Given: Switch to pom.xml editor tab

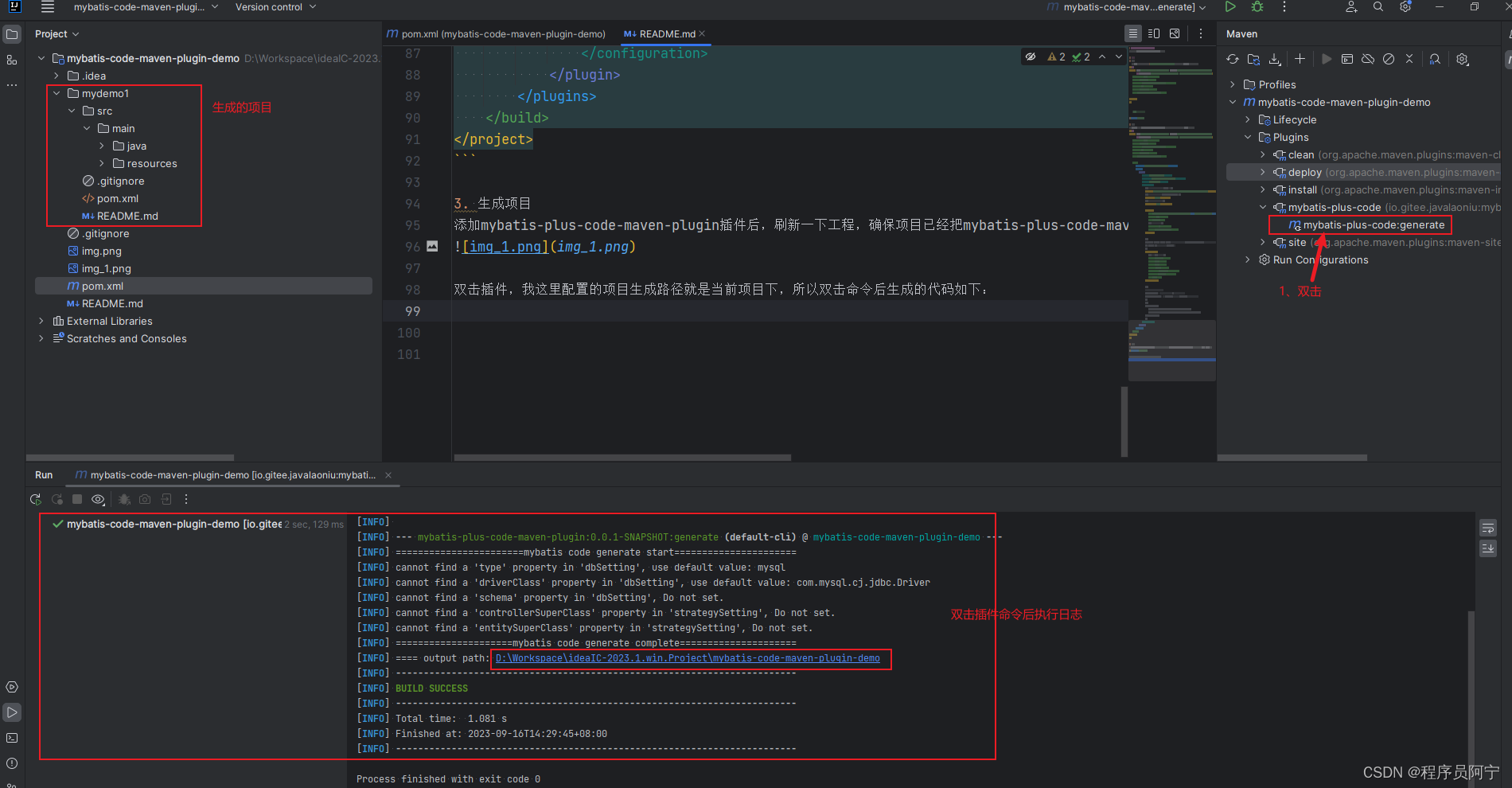Looking at the screenshot, I should [x=496, y=34].
